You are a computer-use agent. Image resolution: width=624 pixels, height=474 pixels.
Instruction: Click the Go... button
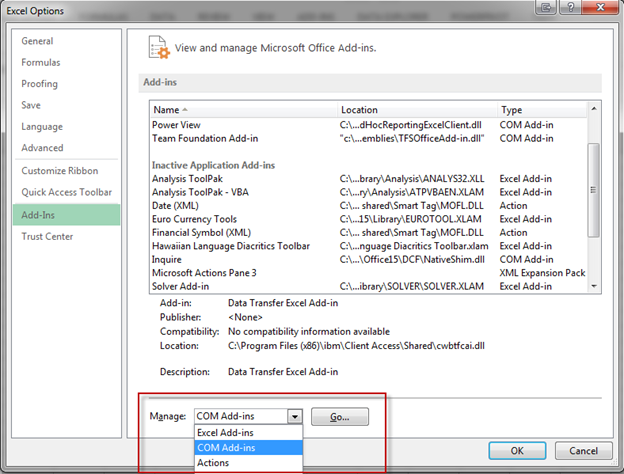tap(340, 417)
